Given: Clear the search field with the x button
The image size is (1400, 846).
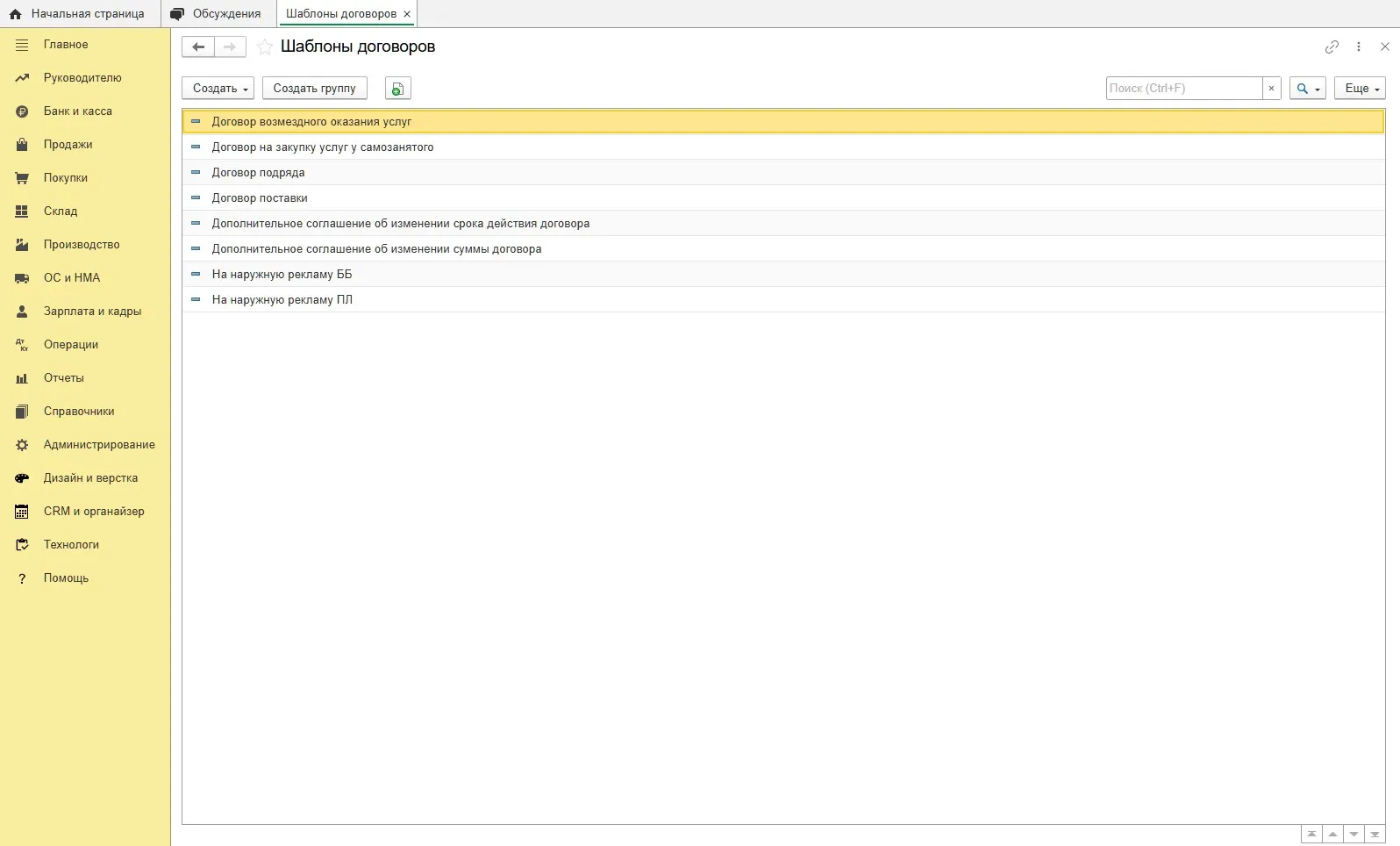Looking at the screenshot, I should coord(1272,89).
